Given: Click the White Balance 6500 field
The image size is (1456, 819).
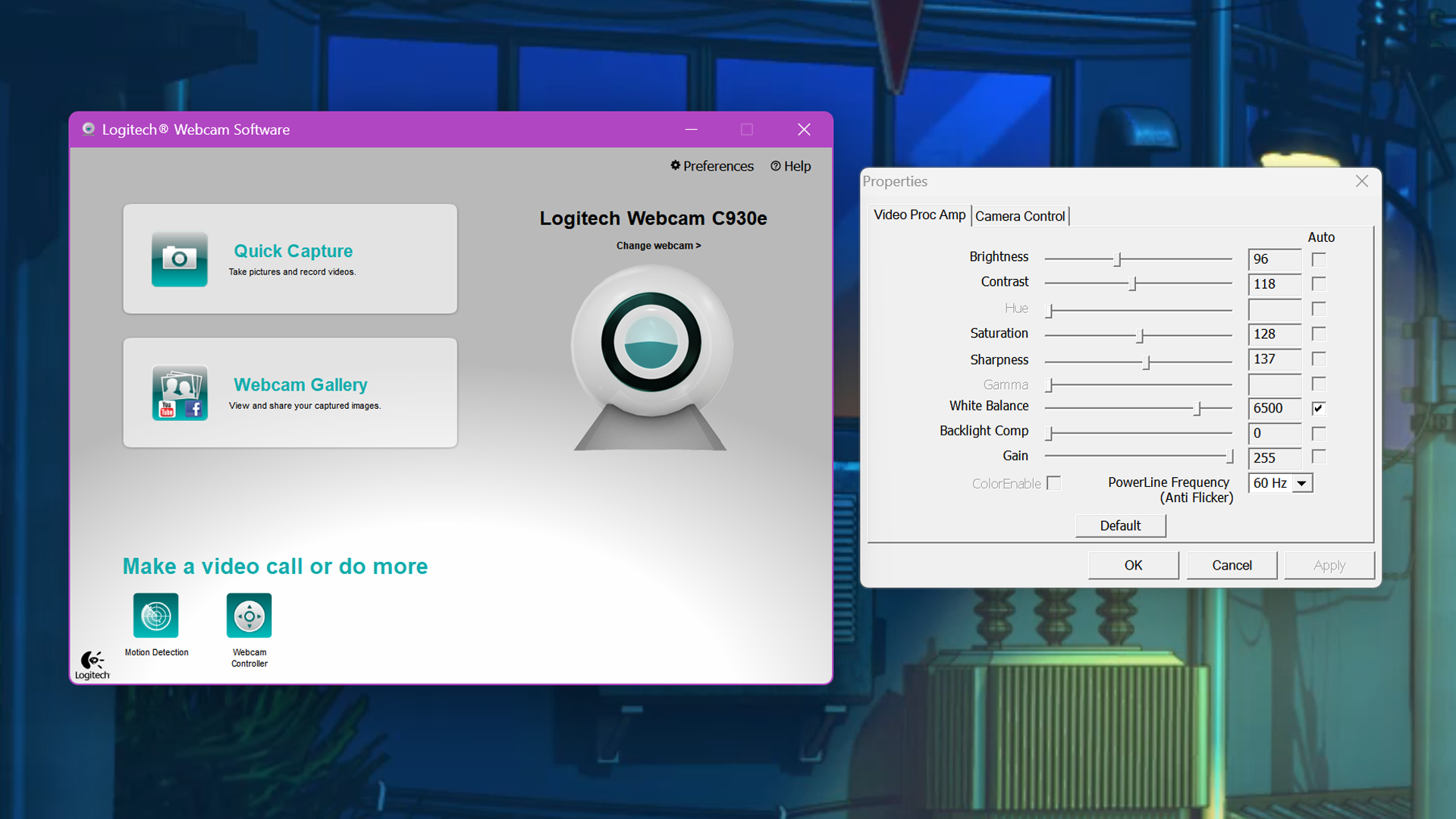Looking at the screenshot, I should click(x=1275, y=409).
